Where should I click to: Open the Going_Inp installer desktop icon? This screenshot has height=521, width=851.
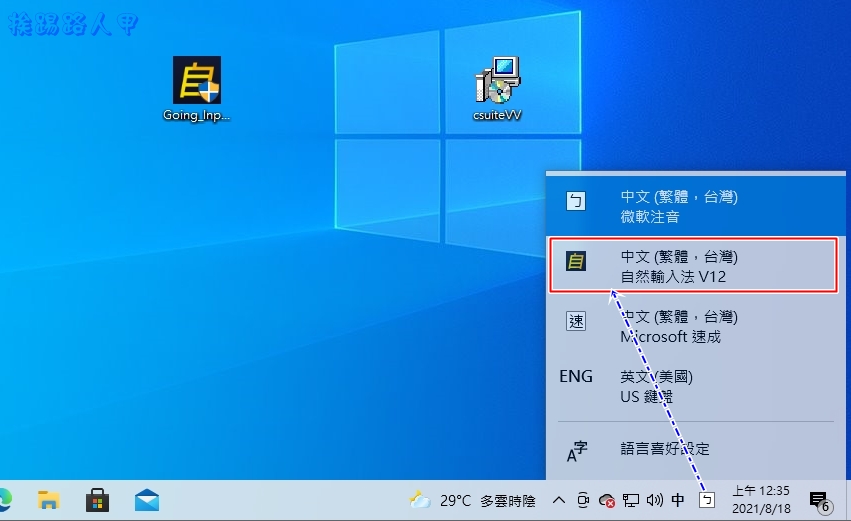point(196,88)
